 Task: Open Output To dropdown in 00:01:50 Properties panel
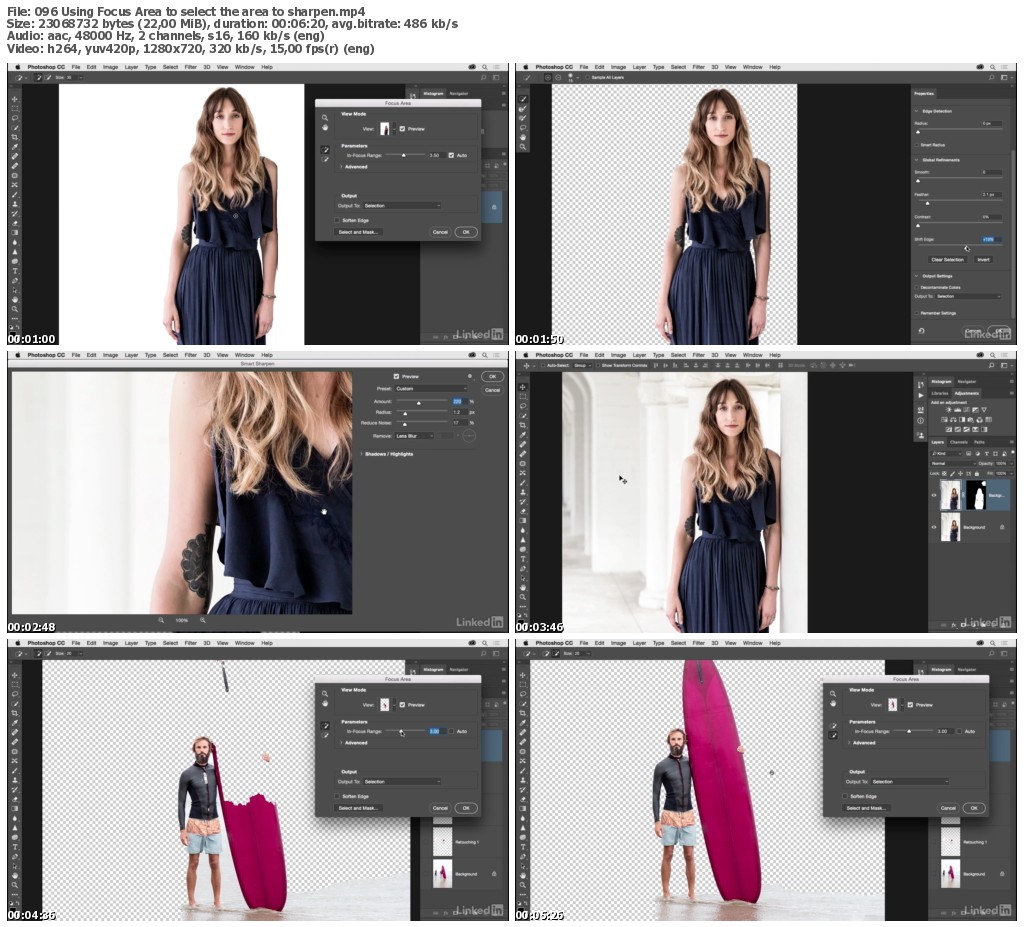tap(968, 296)
